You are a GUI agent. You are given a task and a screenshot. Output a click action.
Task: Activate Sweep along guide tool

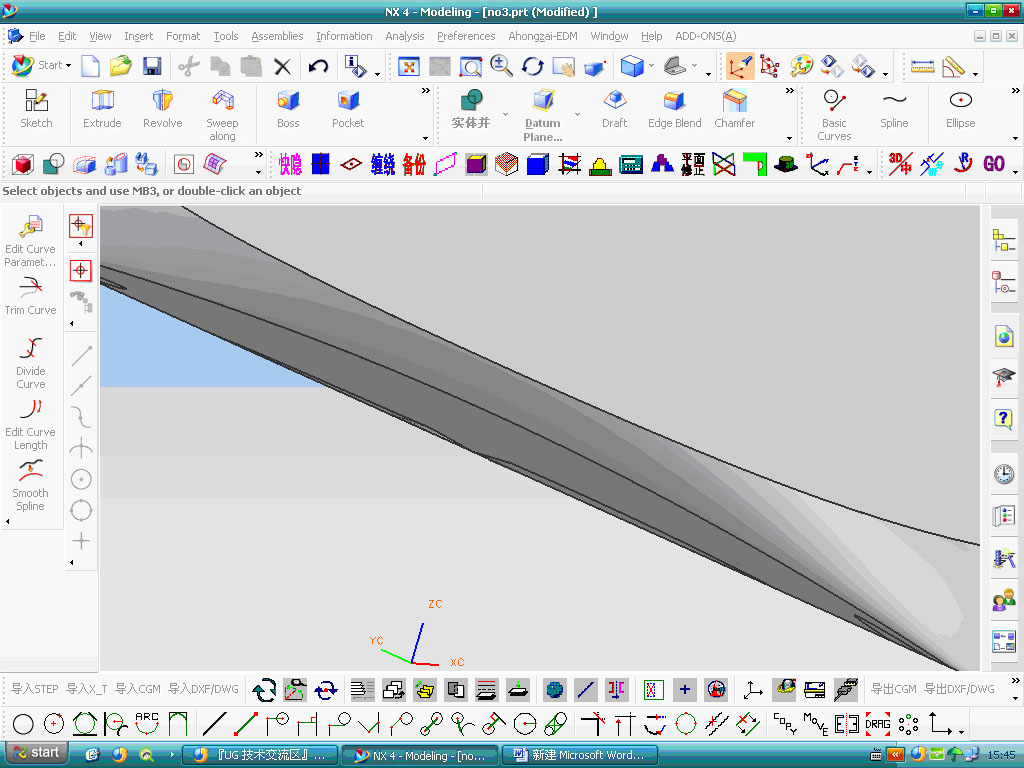222,115
